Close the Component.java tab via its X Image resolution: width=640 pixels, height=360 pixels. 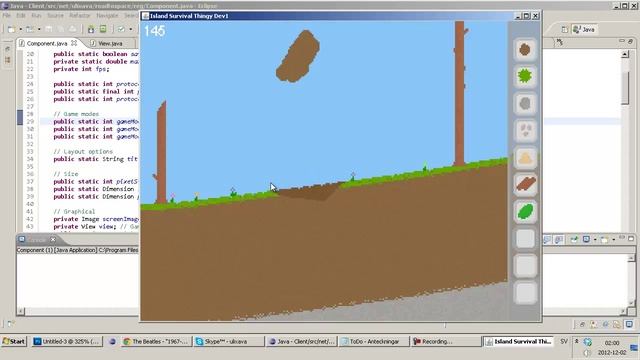tap(74, 42)
